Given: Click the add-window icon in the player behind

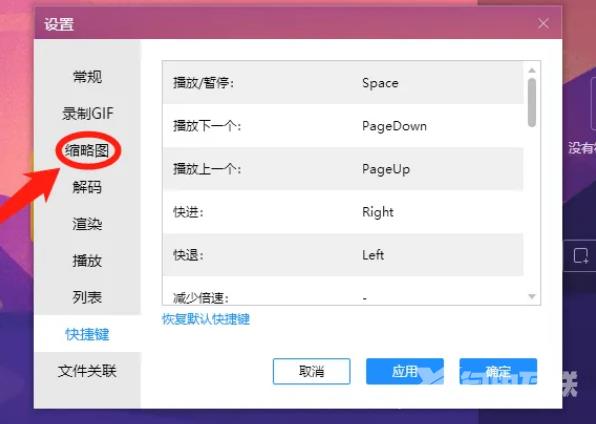Looking at the screenshot, I should [x=581, y=256].
